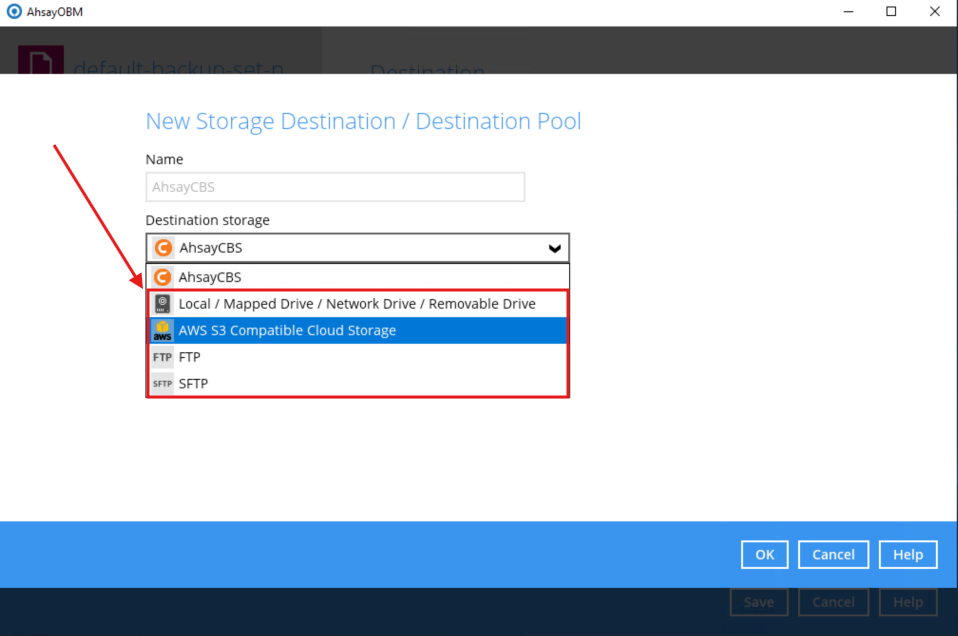Click the SFTP icon in the list
Viewport: 958px width, 636px height.
[163, 384]
